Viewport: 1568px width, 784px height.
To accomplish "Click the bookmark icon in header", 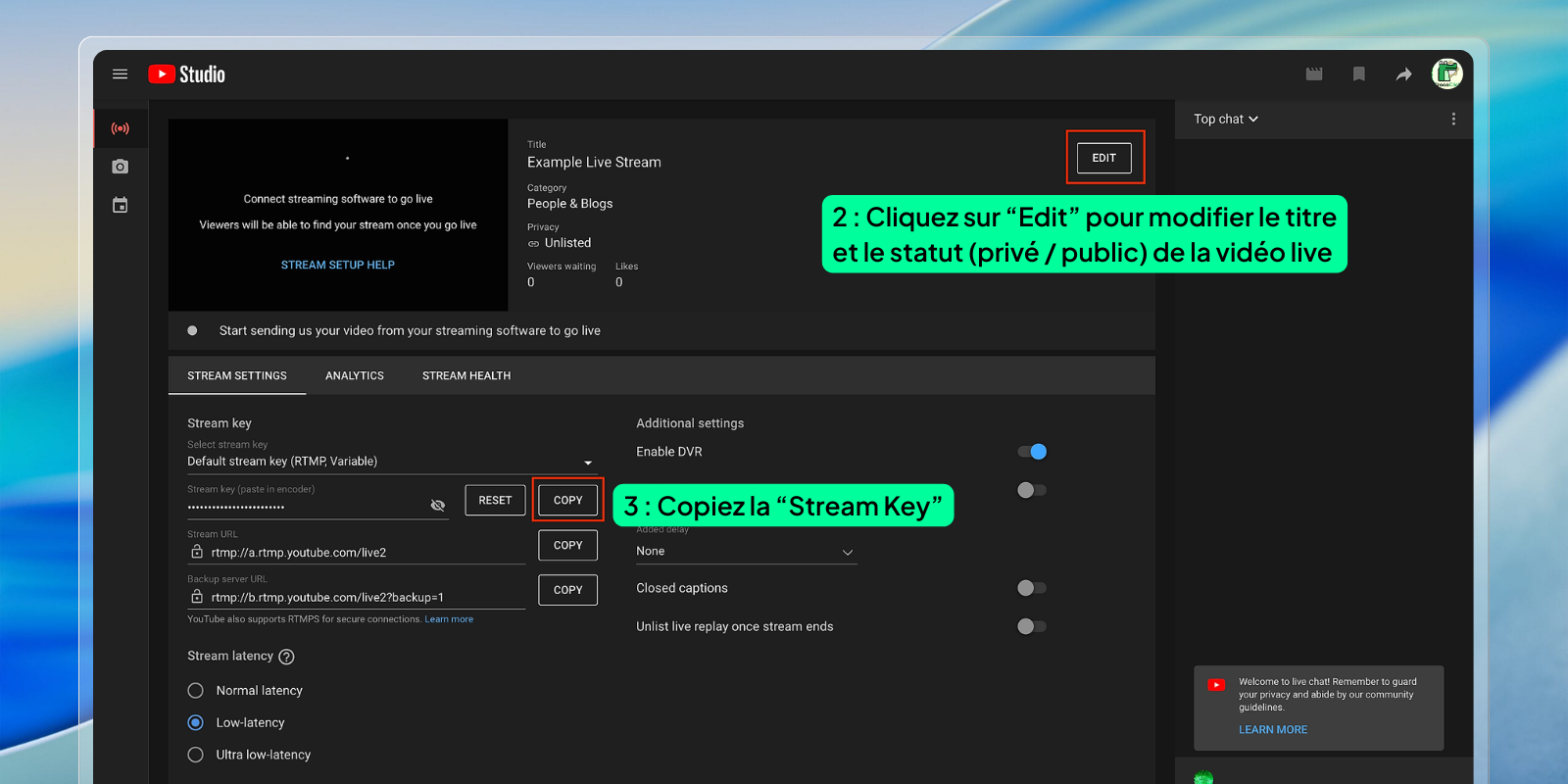I will tap(1358, 74).
